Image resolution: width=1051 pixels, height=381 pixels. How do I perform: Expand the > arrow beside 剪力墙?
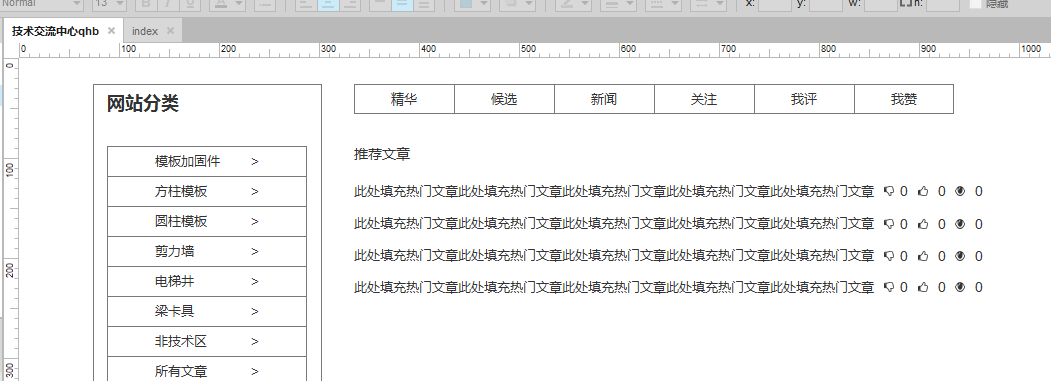(x=255, y=252)
